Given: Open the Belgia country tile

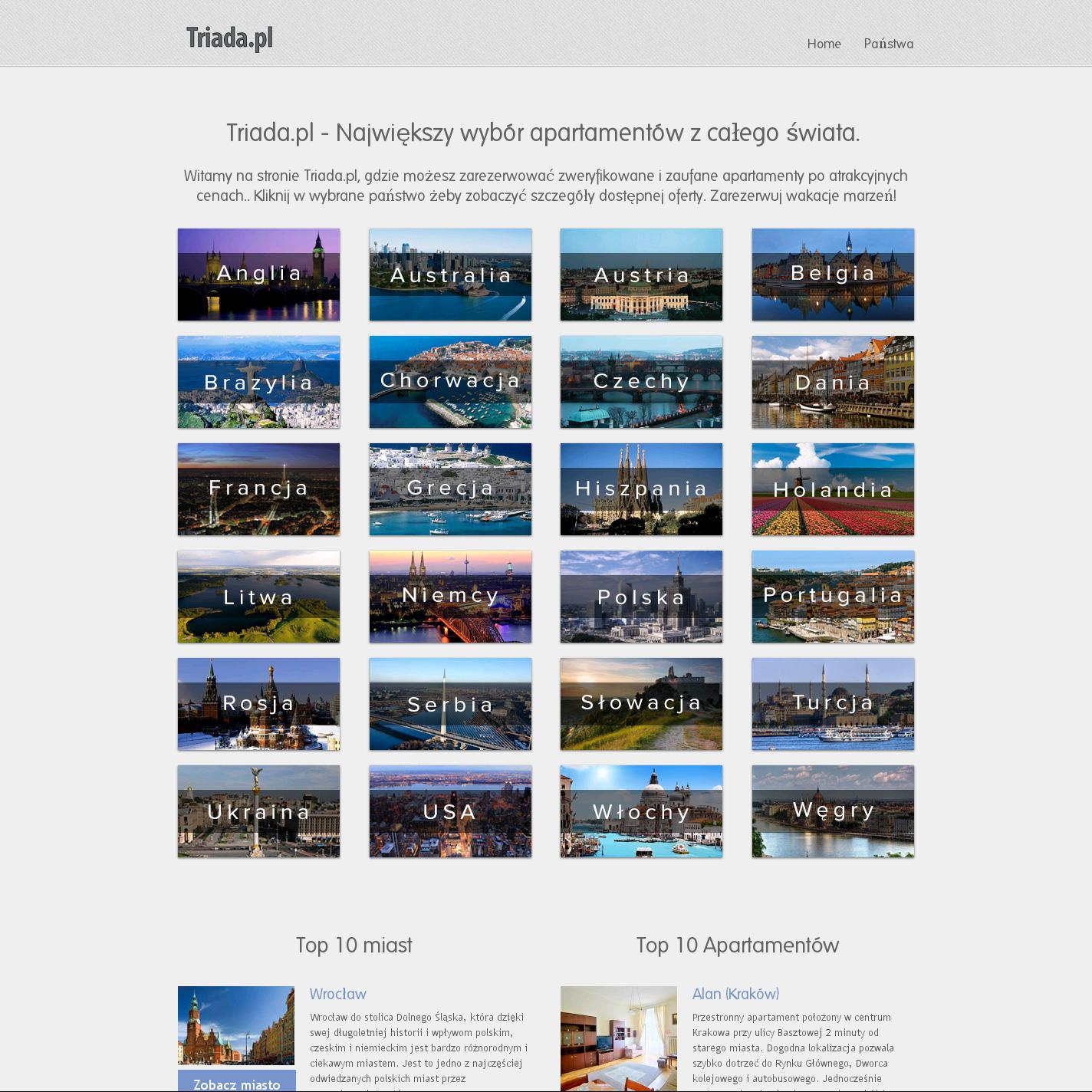Looking at the screenshot, I should [833, 275].
